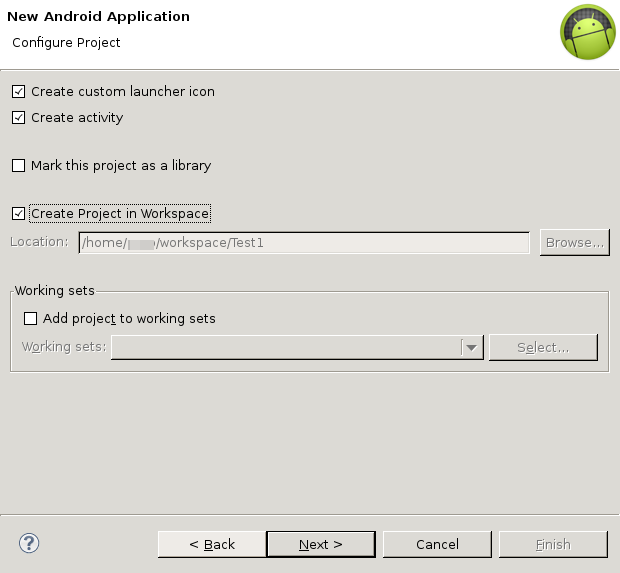Click the "New Android Application" heading
The image size is (620, 573).
pos(98,17)
